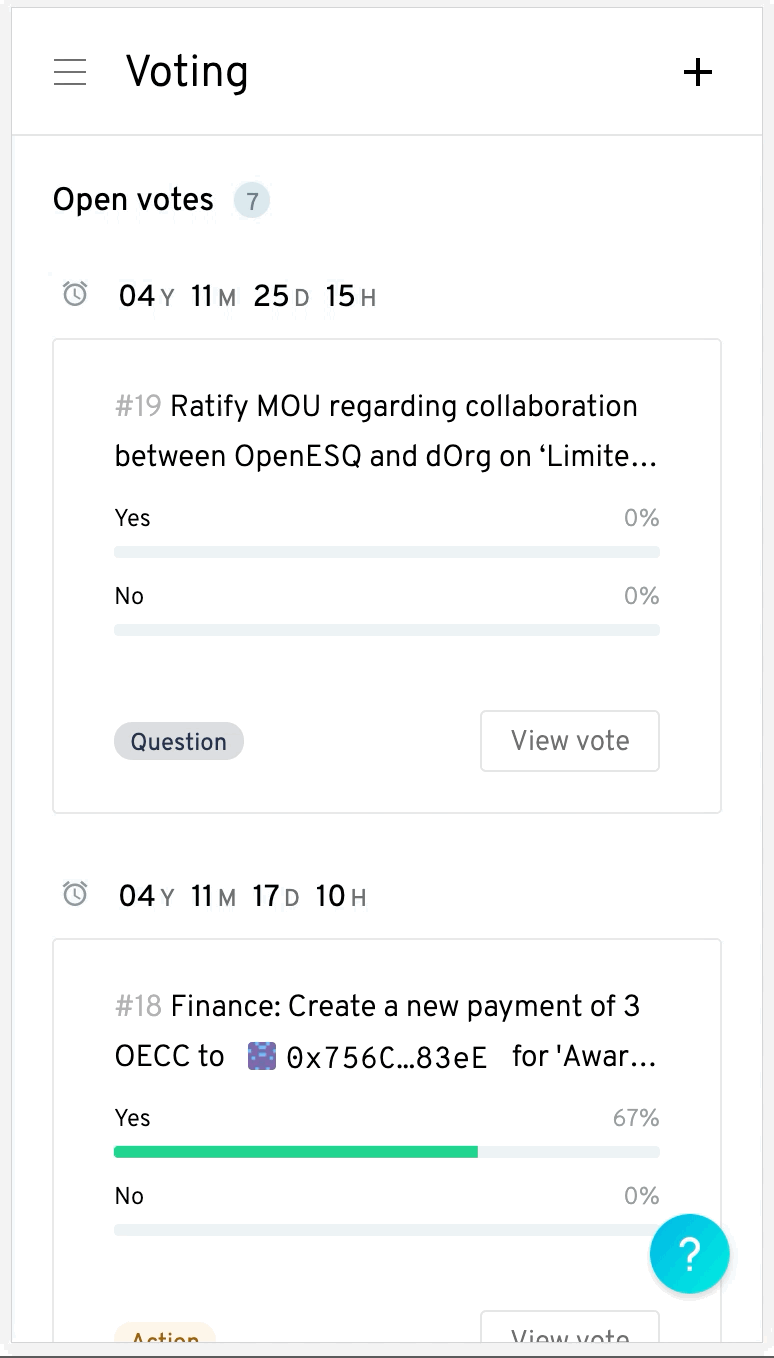
Task: Click the 04Y 11M 25D 15H countdown timer
Action: coord(247,296)
